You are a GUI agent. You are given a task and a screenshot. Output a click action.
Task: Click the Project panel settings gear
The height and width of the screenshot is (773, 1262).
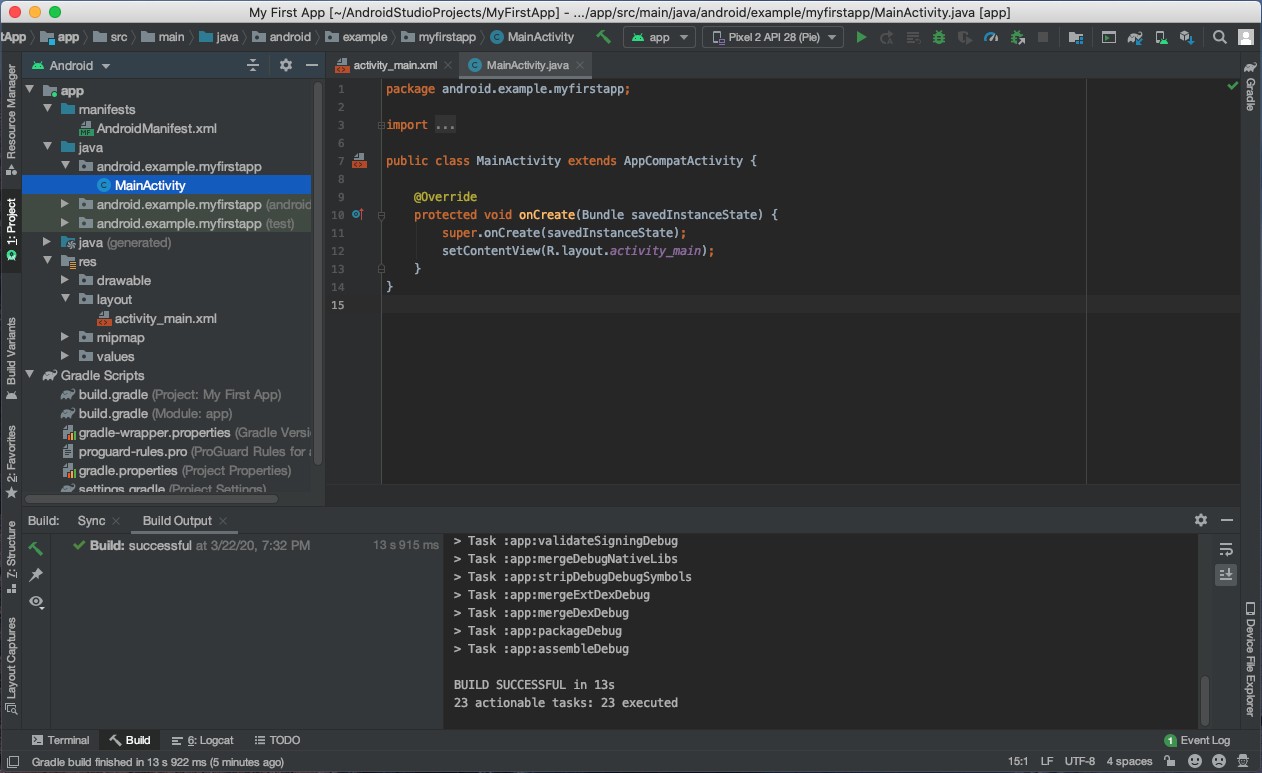tap(286, 65)
